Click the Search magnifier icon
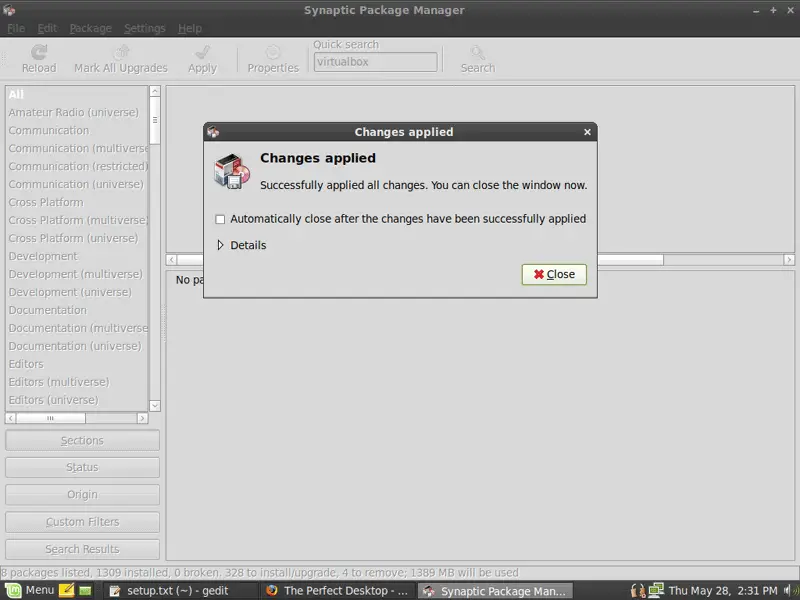 [478, 52]
